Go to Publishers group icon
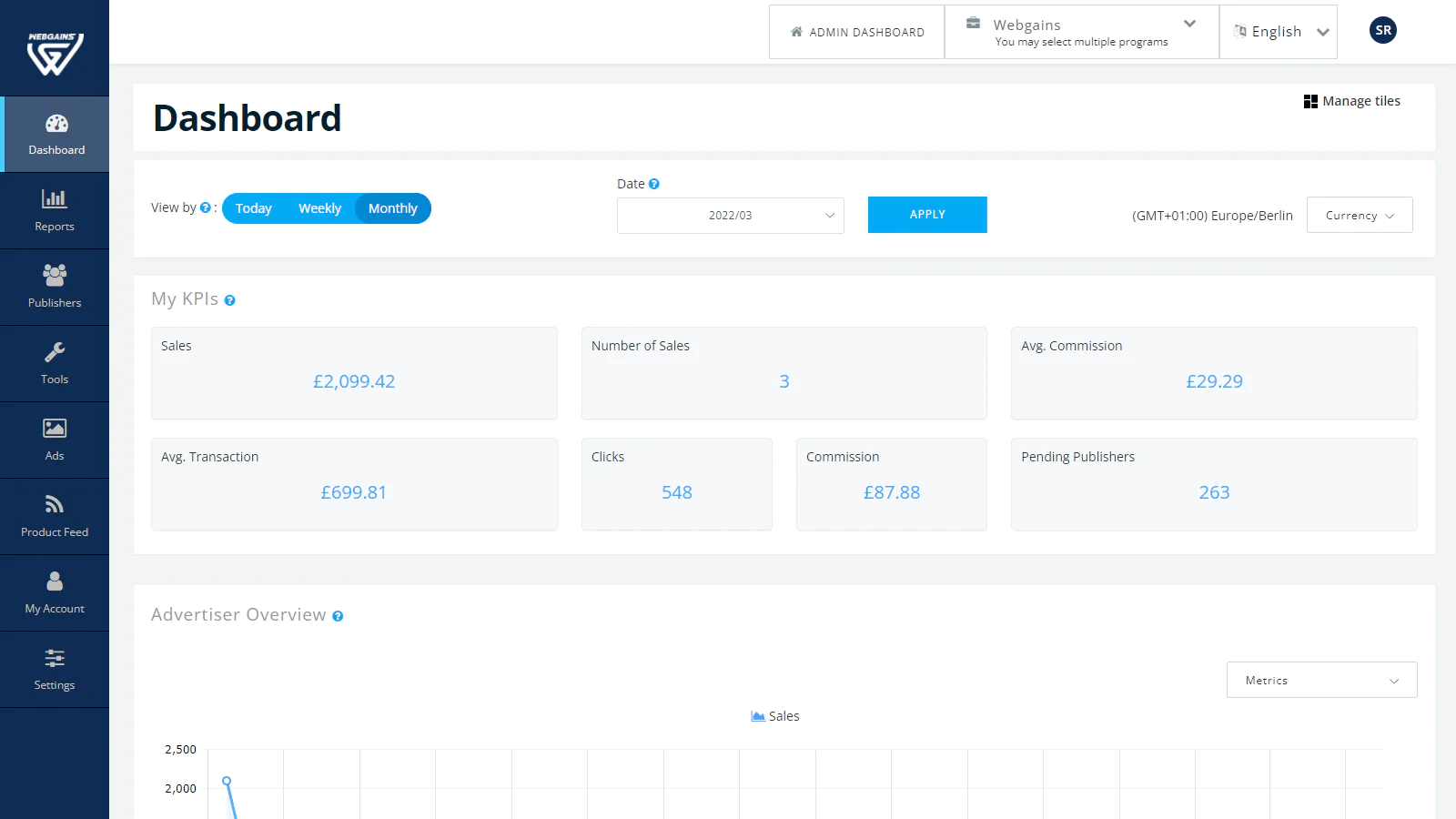The height and width of the screenshot is (819, 1456). (x=55, y=275)
